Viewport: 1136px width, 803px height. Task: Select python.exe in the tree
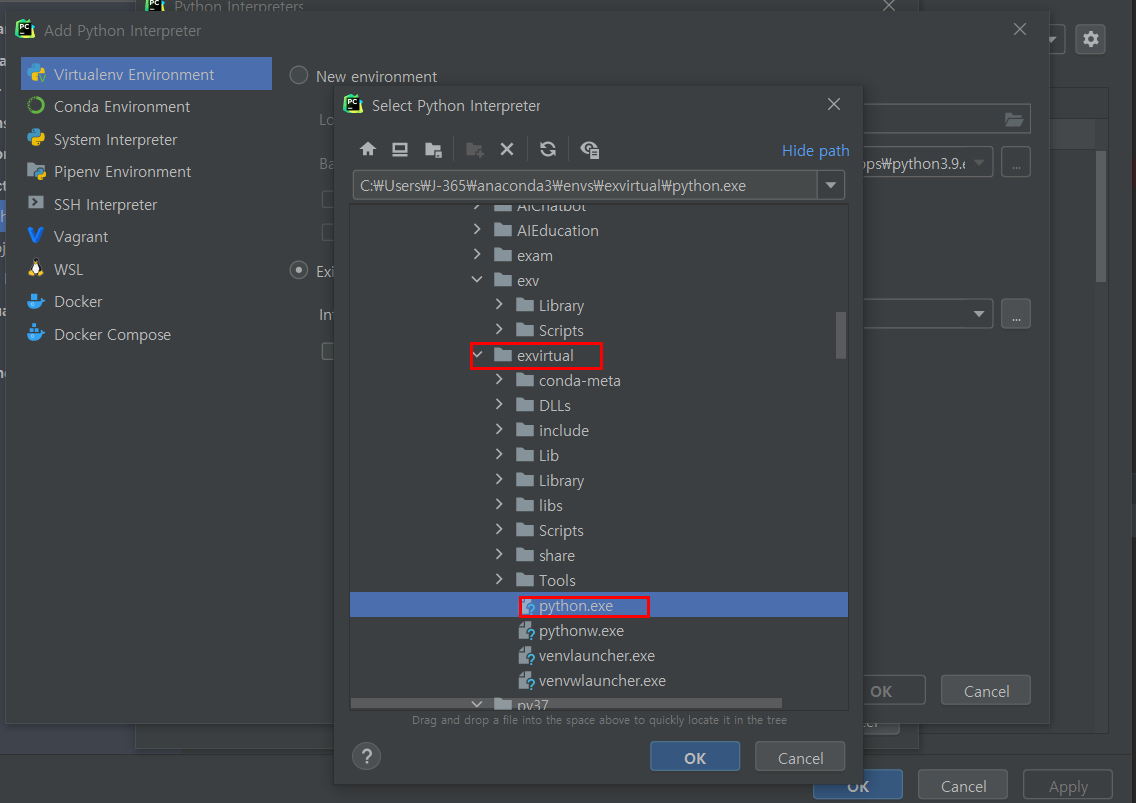(x=598, y=605)
